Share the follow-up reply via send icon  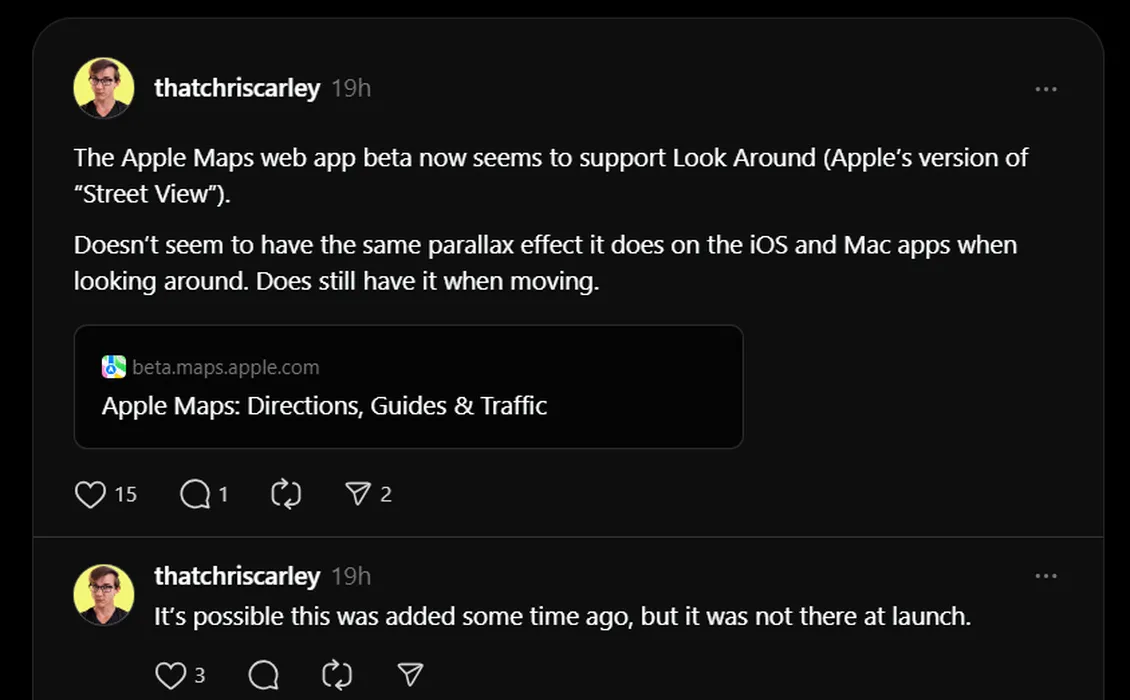click(x=410, y=675)
